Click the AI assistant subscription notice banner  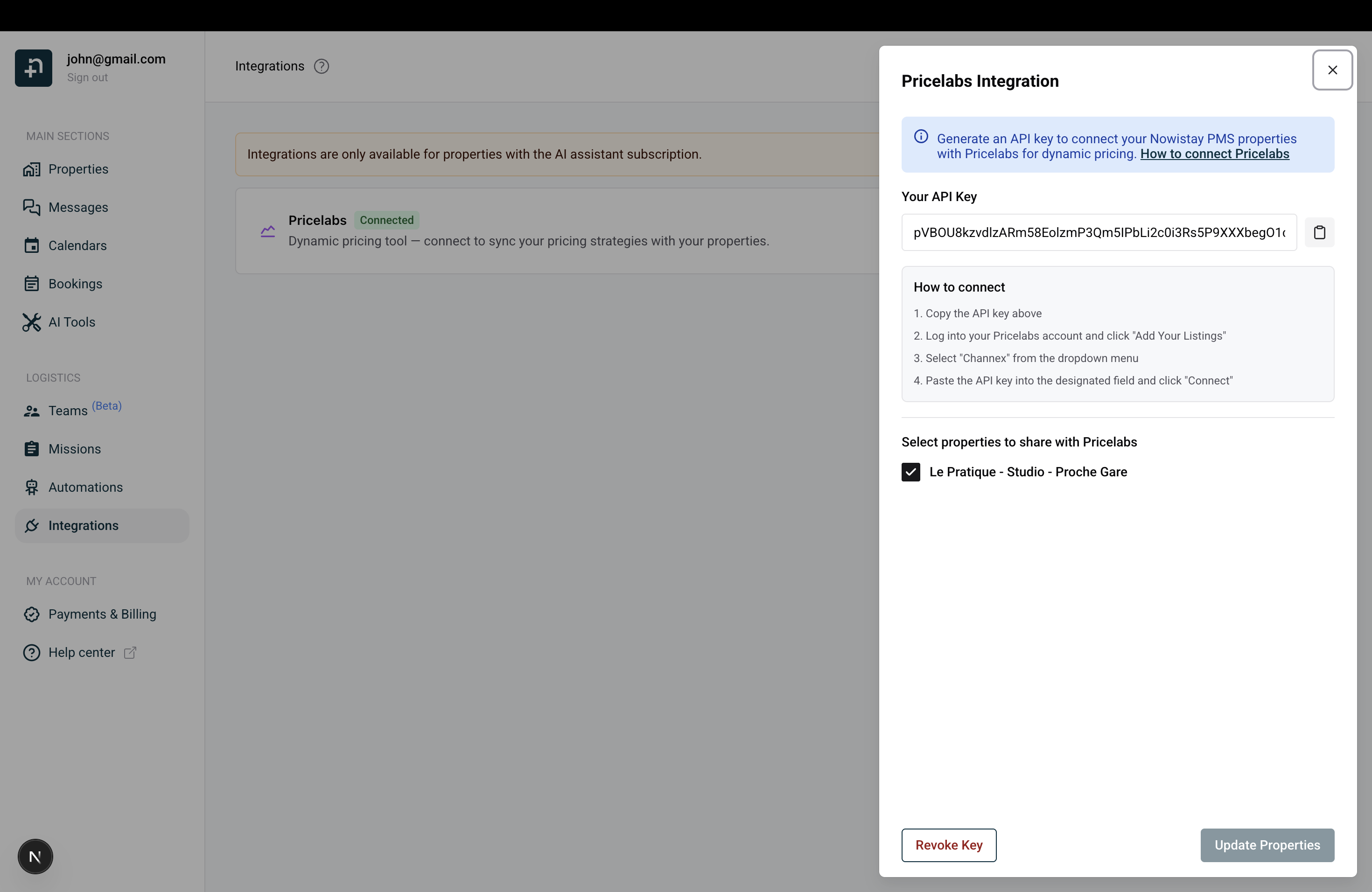click(x=557, y=154)
